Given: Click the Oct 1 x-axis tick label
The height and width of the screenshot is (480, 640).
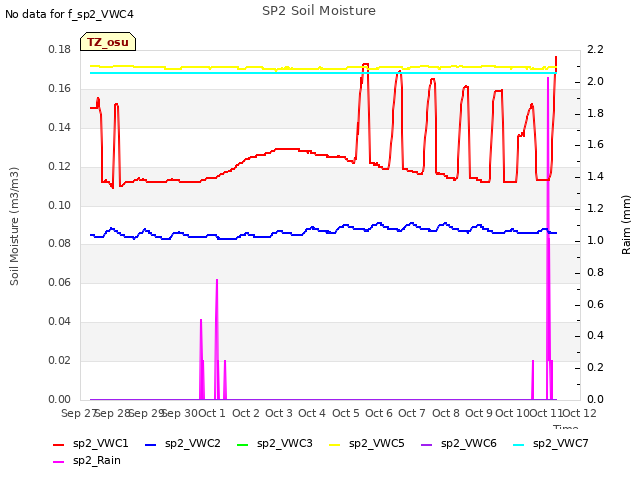Looking at the screenshot, I should [x=212, y=413].
